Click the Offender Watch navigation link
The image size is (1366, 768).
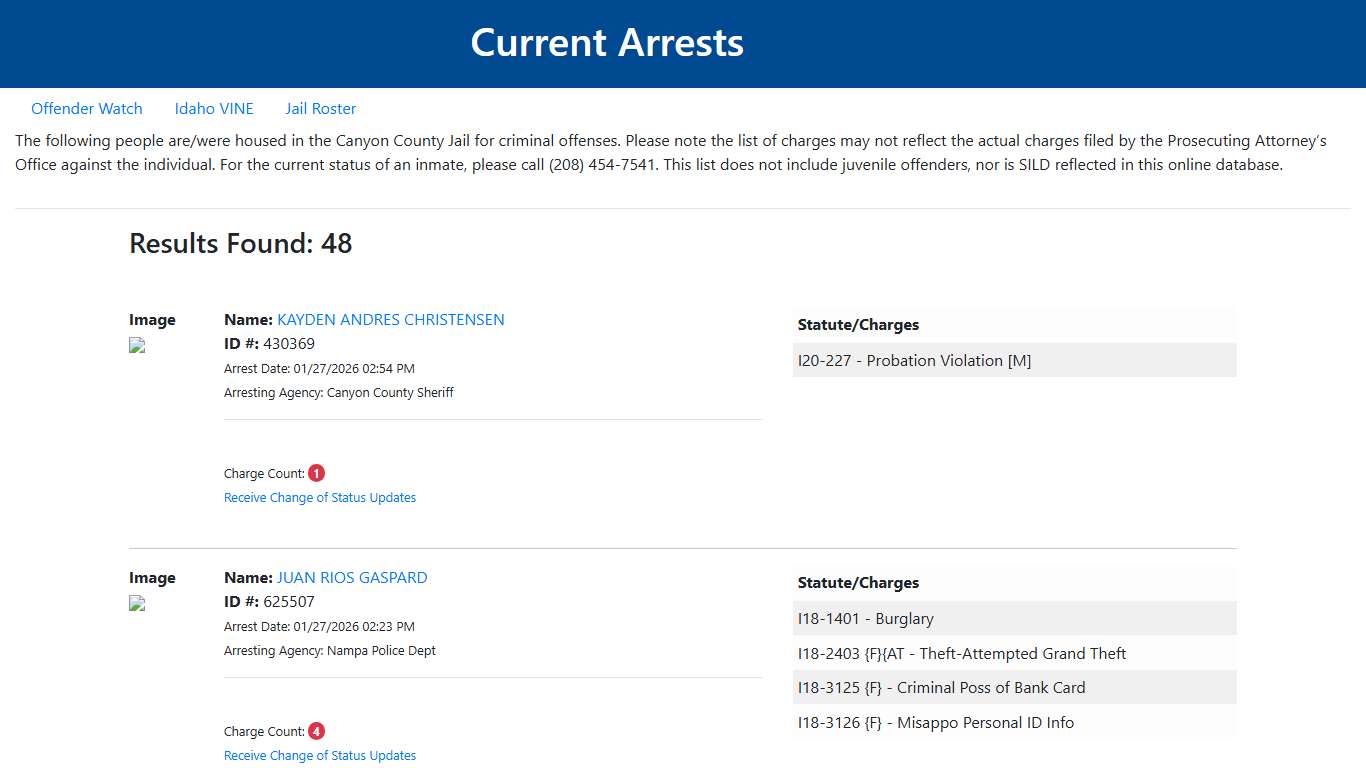(x=87, y=108)
